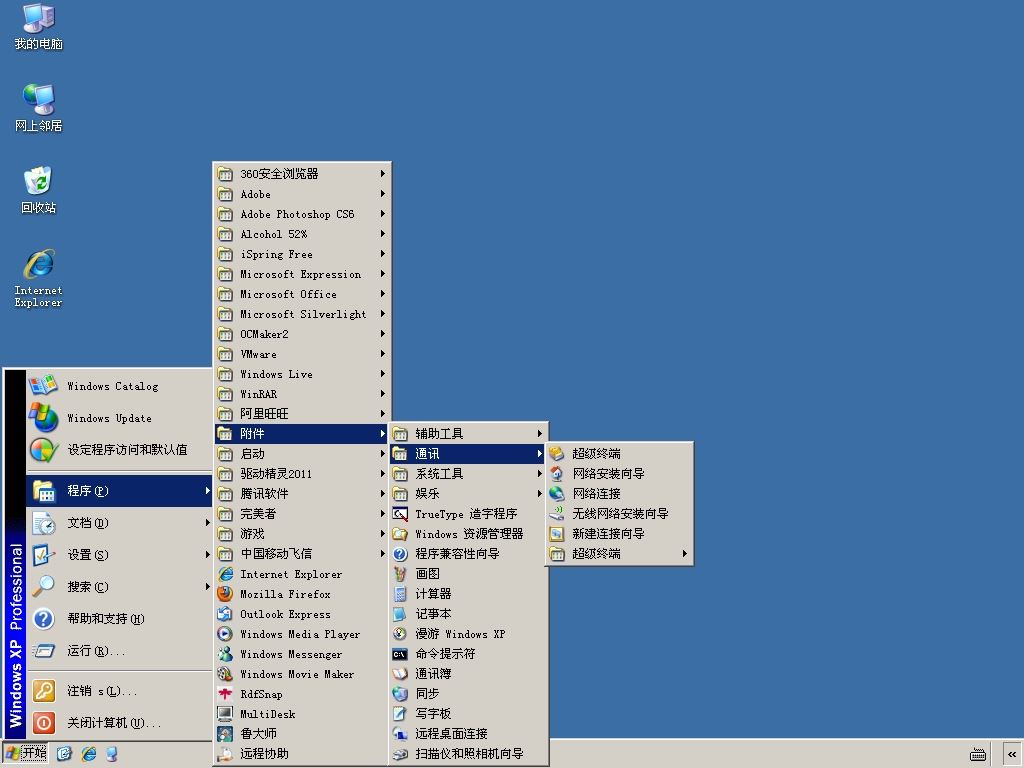
Task: Open Internet Explorer desktop shortcut
Action: [39, 278]
